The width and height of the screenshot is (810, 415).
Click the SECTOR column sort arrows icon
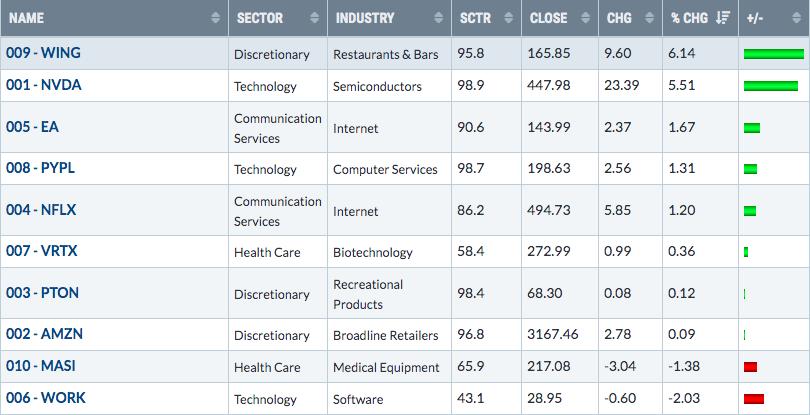coord(314,18)
